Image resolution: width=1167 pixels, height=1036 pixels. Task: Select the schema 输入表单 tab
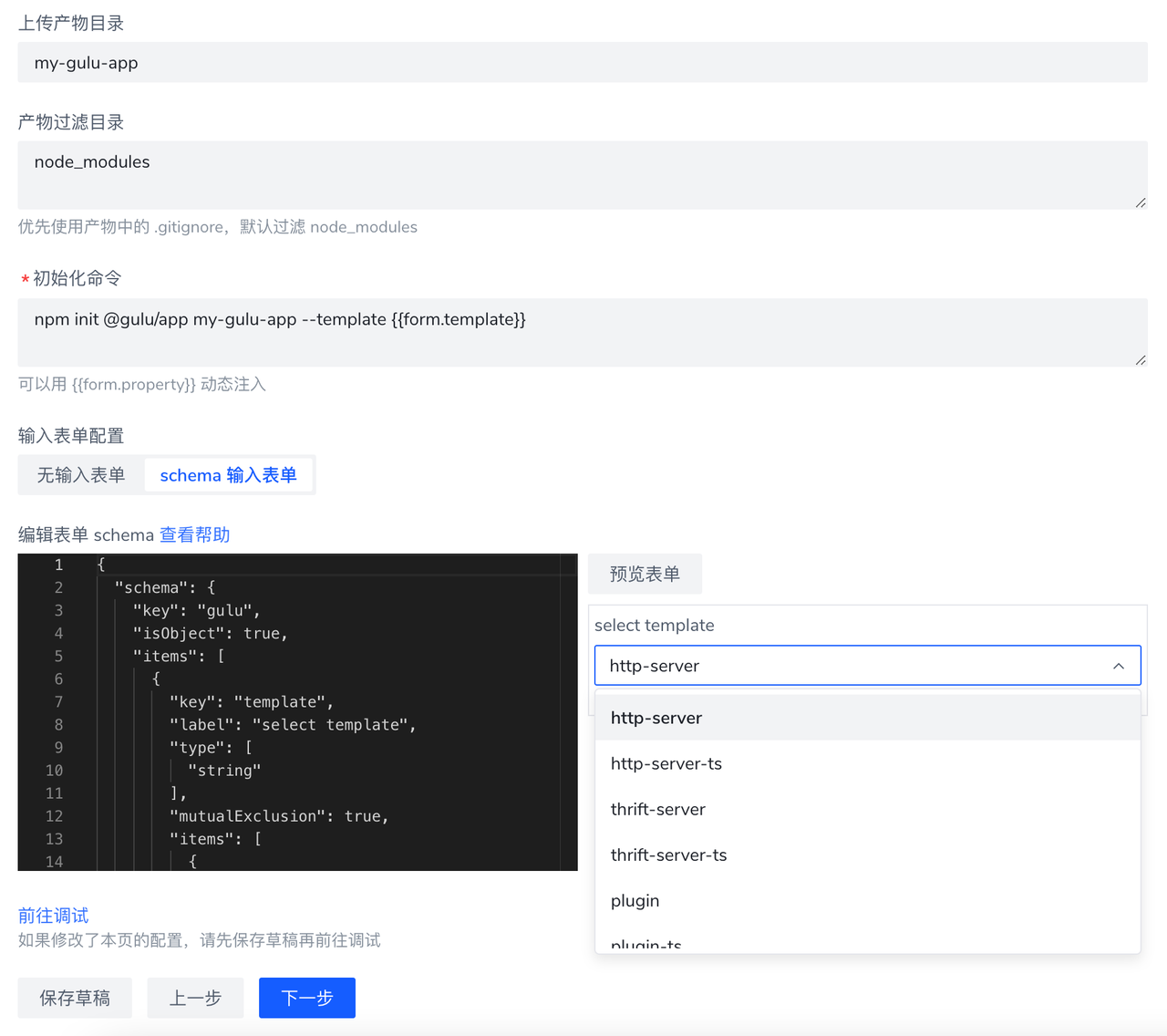[228, 475]
